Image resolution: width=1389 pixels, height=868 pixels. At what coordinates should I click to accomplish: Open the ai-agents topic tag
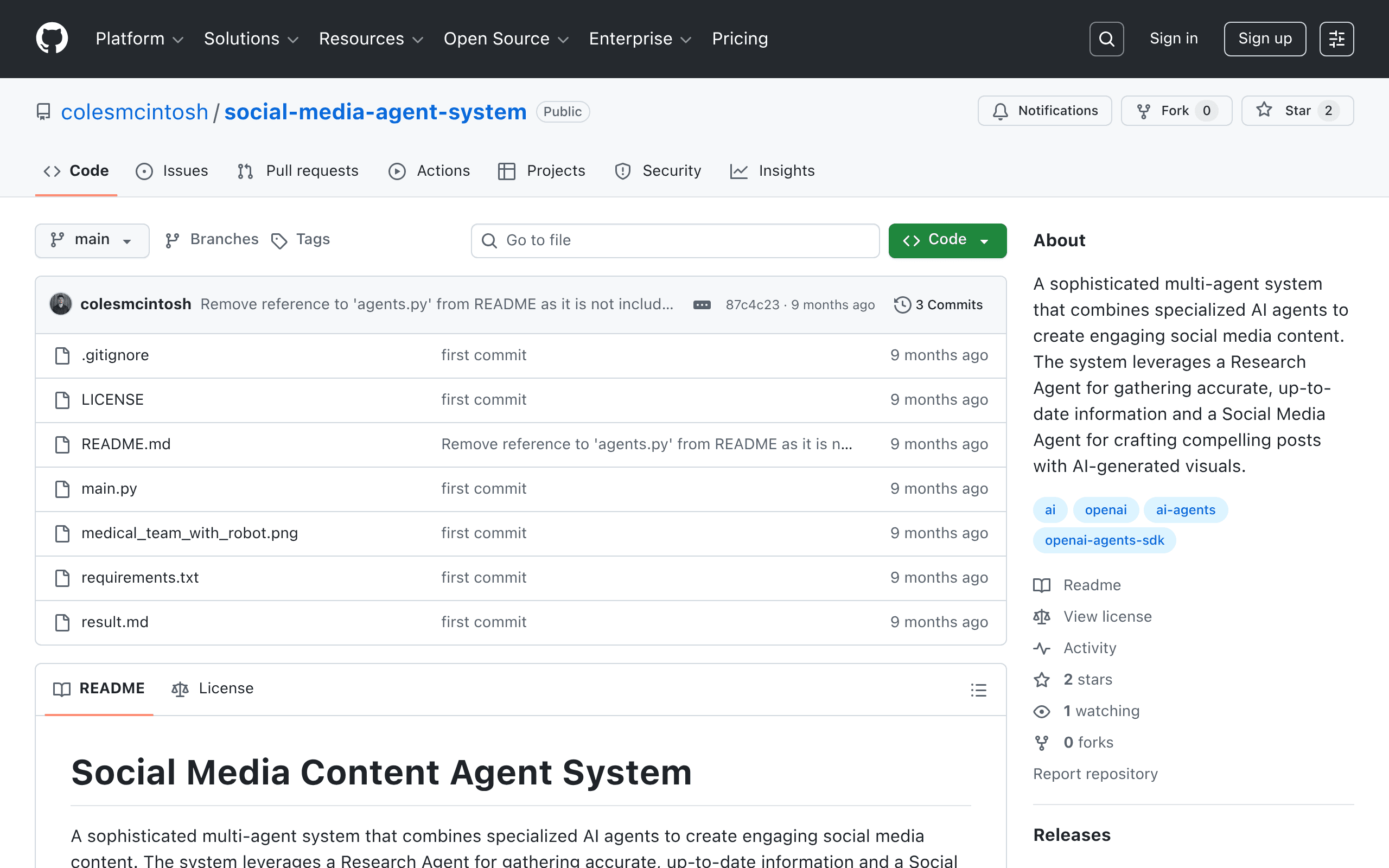click(x=1185, y=510)
